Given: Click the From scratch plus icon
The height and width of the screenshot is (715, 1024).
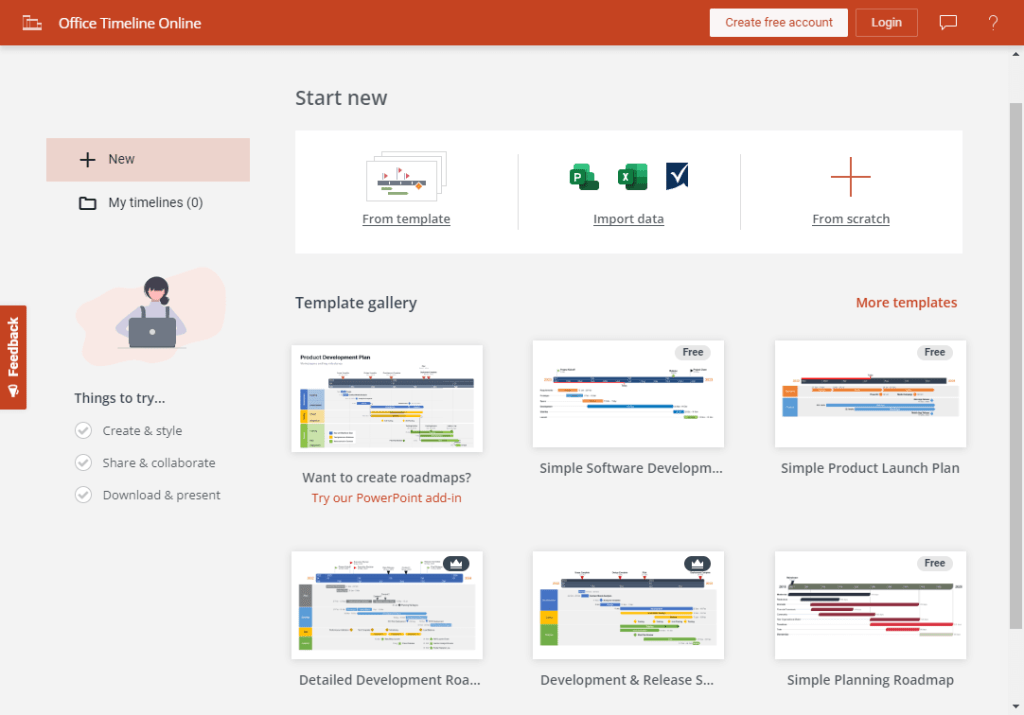Looking at the screenshot, I should coord(850,176).
